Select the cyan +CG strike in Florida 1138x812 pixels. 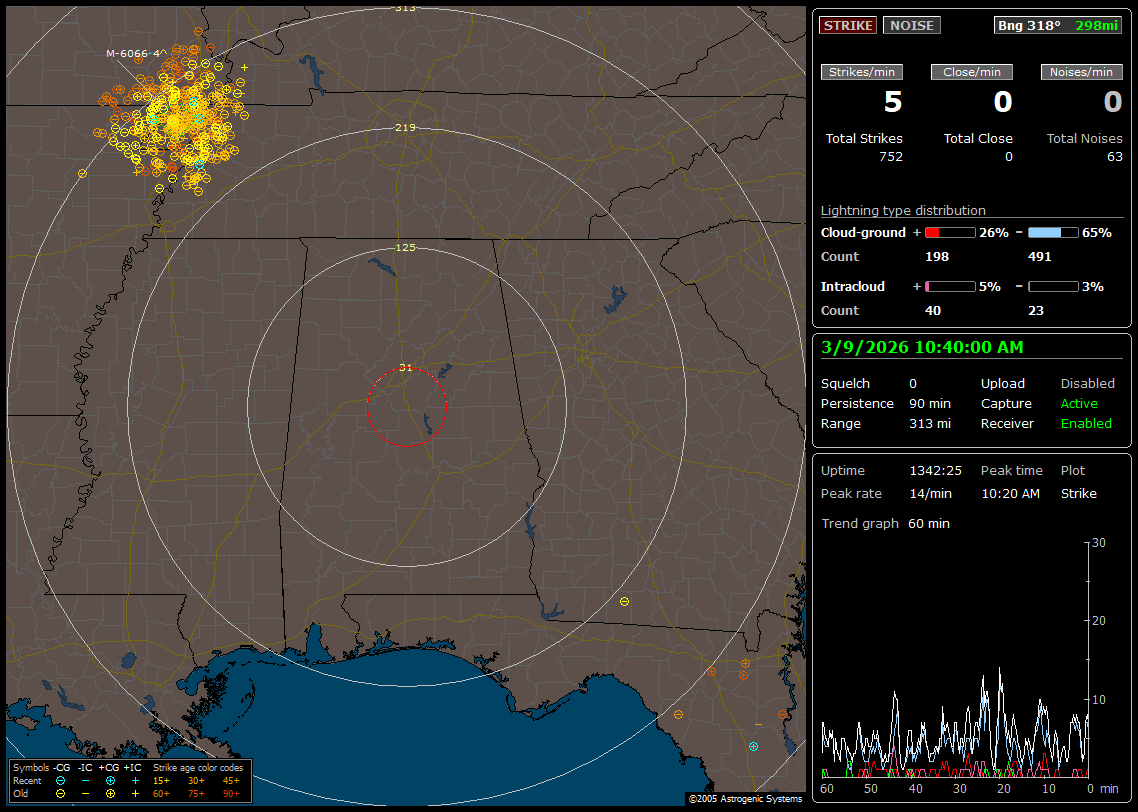(753, 747)
